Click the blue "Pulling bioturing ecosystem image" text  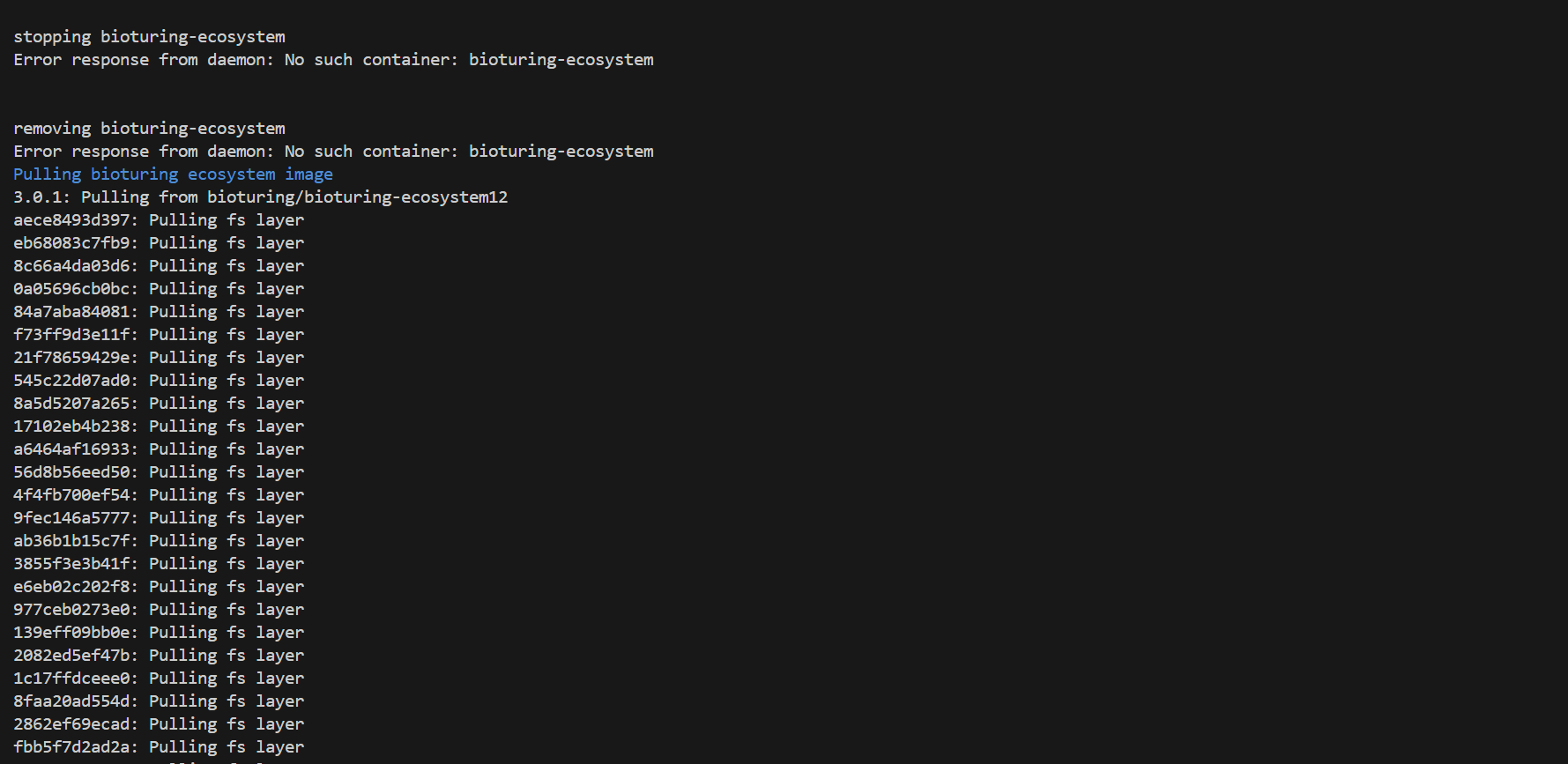coord(173,174)
